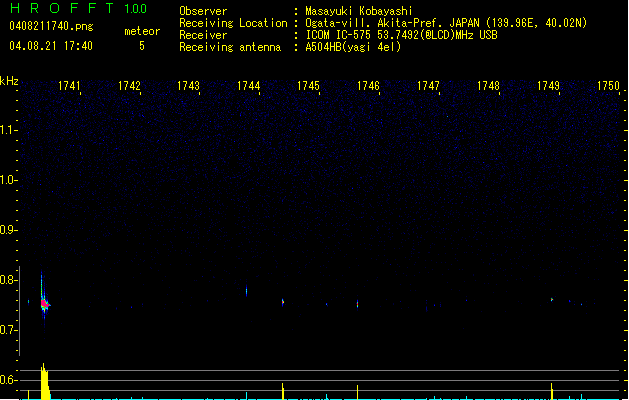Click the antenna value A504HB(yagi 4el)
This screenshot has height=400, width=629.
353,47
